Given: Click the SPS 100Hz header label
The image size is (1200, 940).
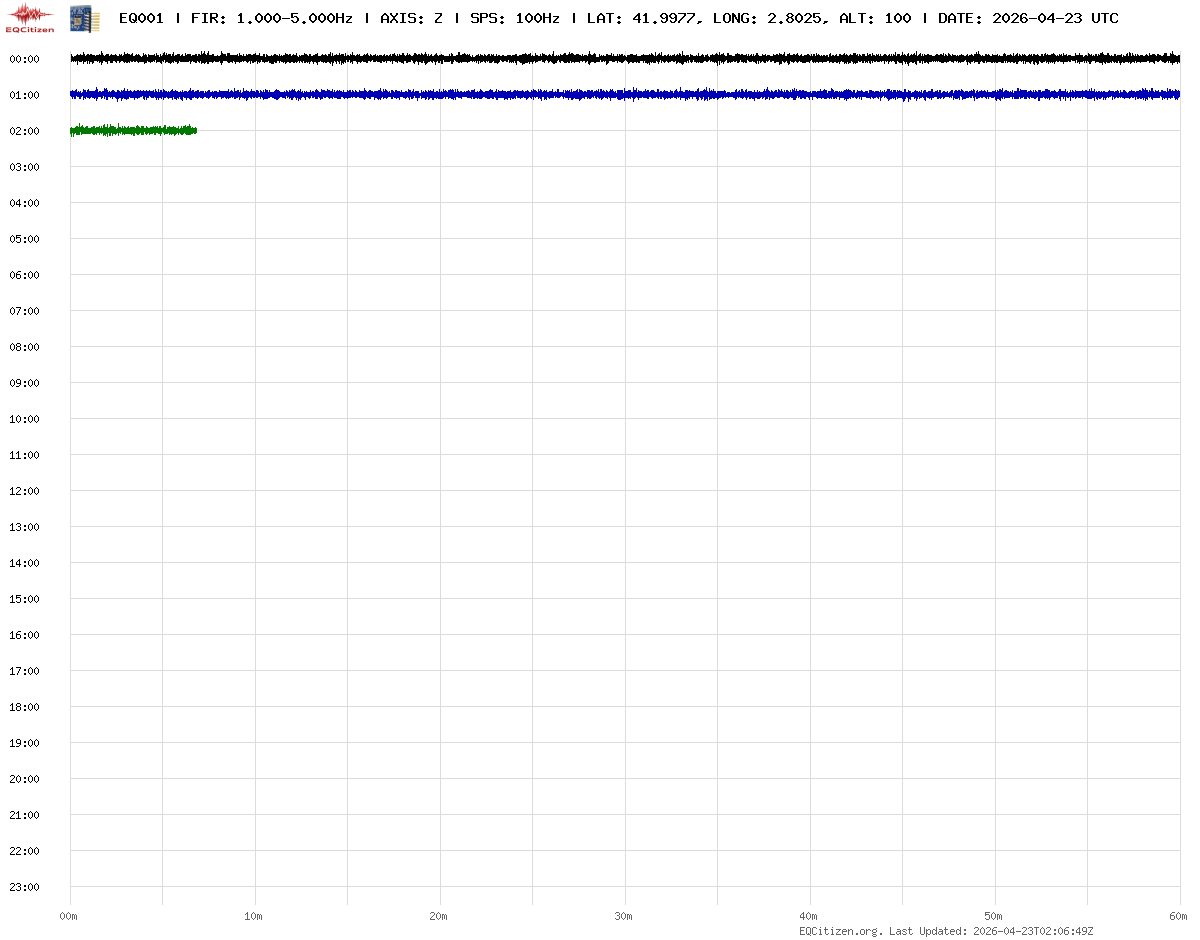Looking at the screenshot, I should (514, 18).
